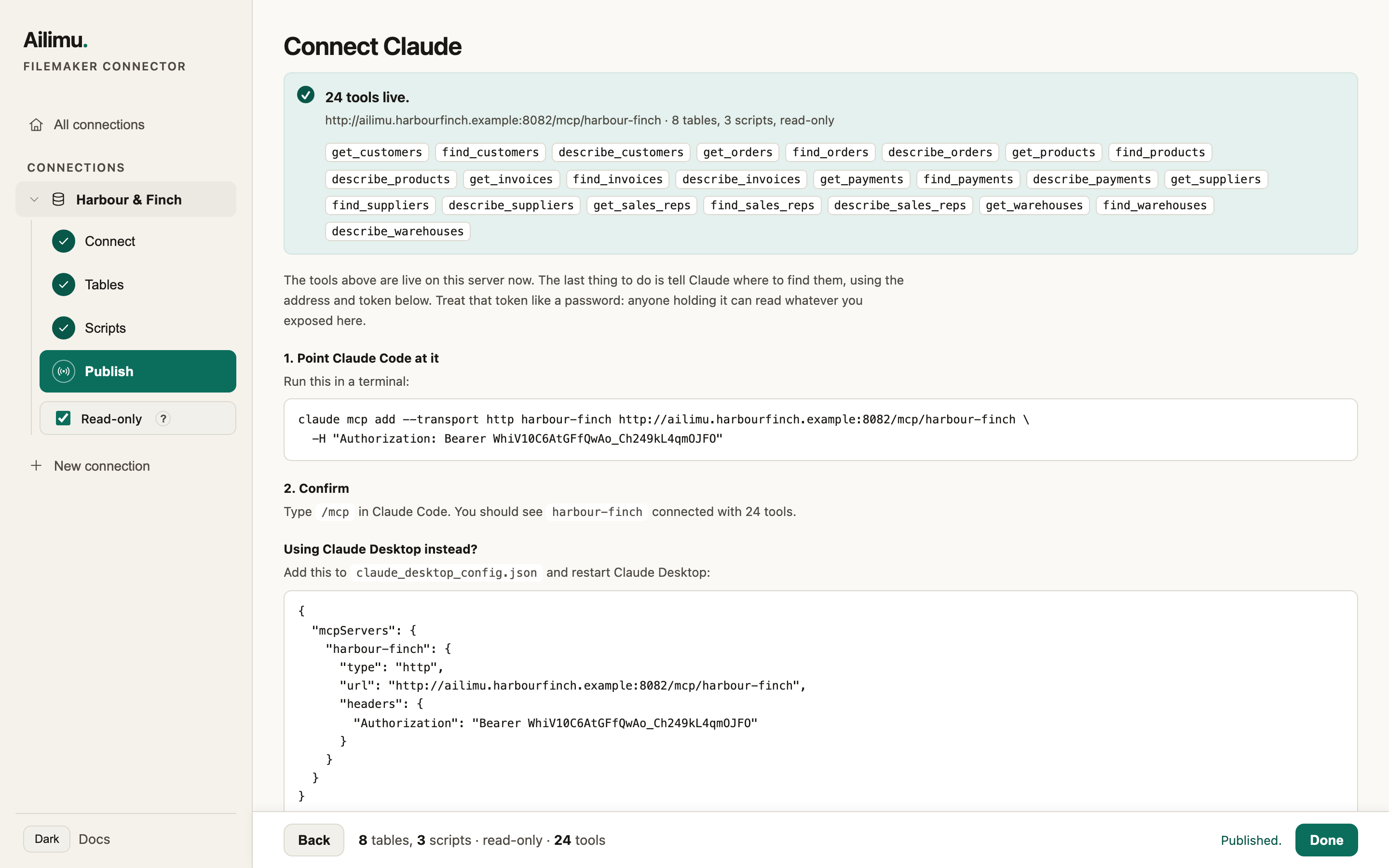1389x868 pixels.
Task: Open the Tables step
Action: click(x=138, y=285)
